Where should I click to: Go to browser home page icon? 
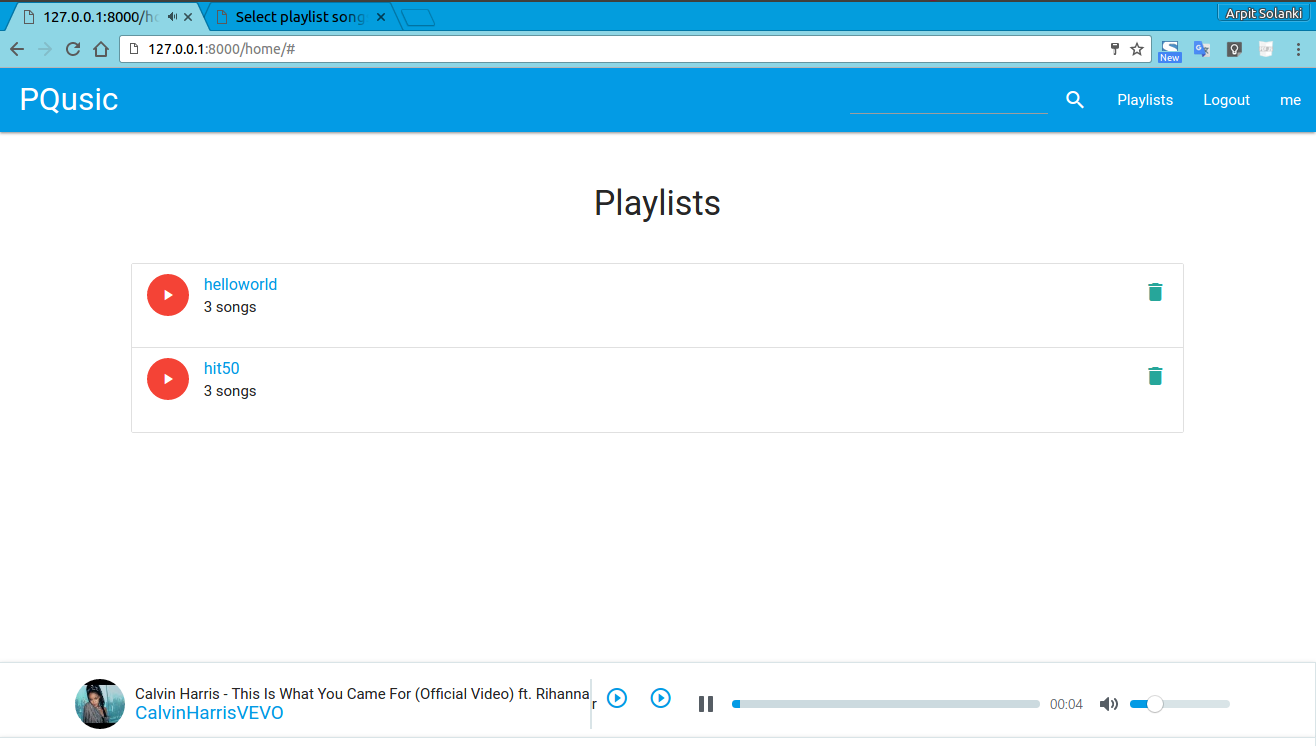(x=101, y=49)
